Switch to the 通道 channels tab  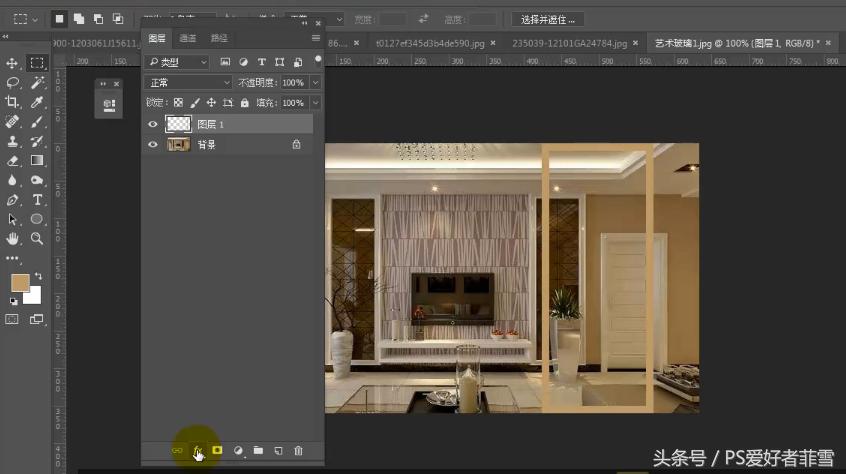coord(188,38)
